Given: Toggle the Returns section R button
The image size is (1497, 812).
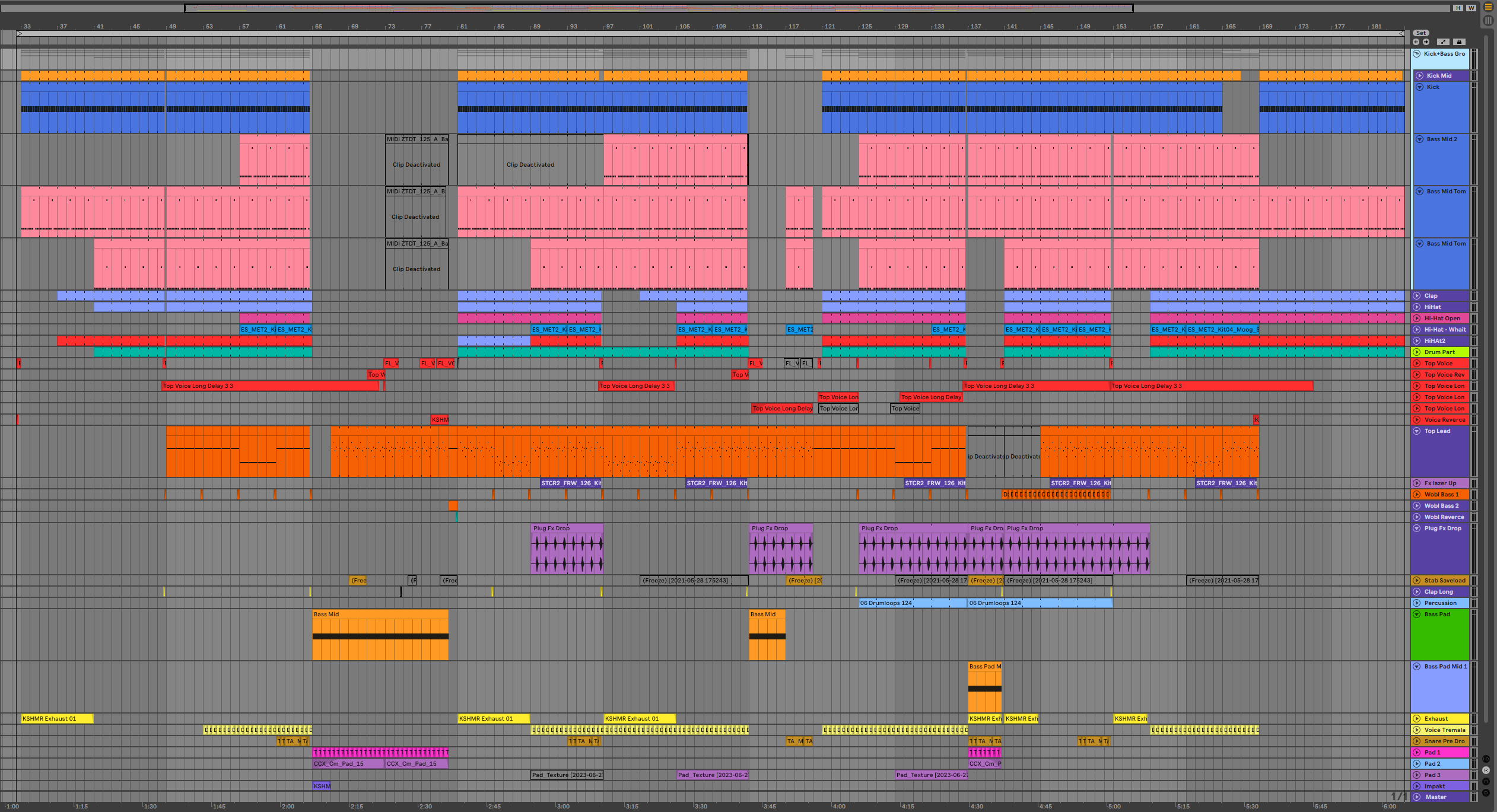Looking at the screenshot, I should [x=1486, y=770].
